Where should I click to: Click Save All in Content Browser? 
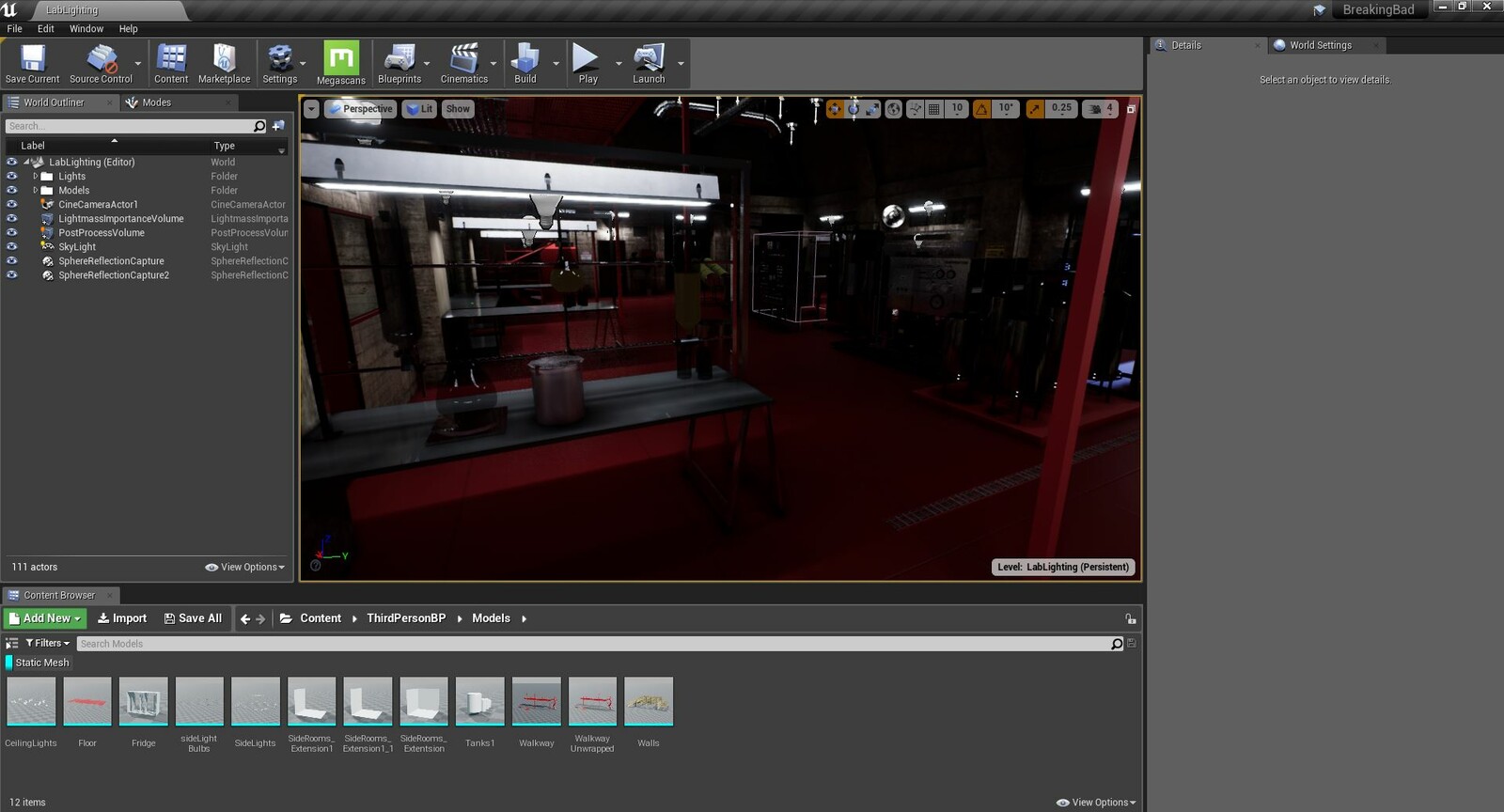[x=193, y=618]
